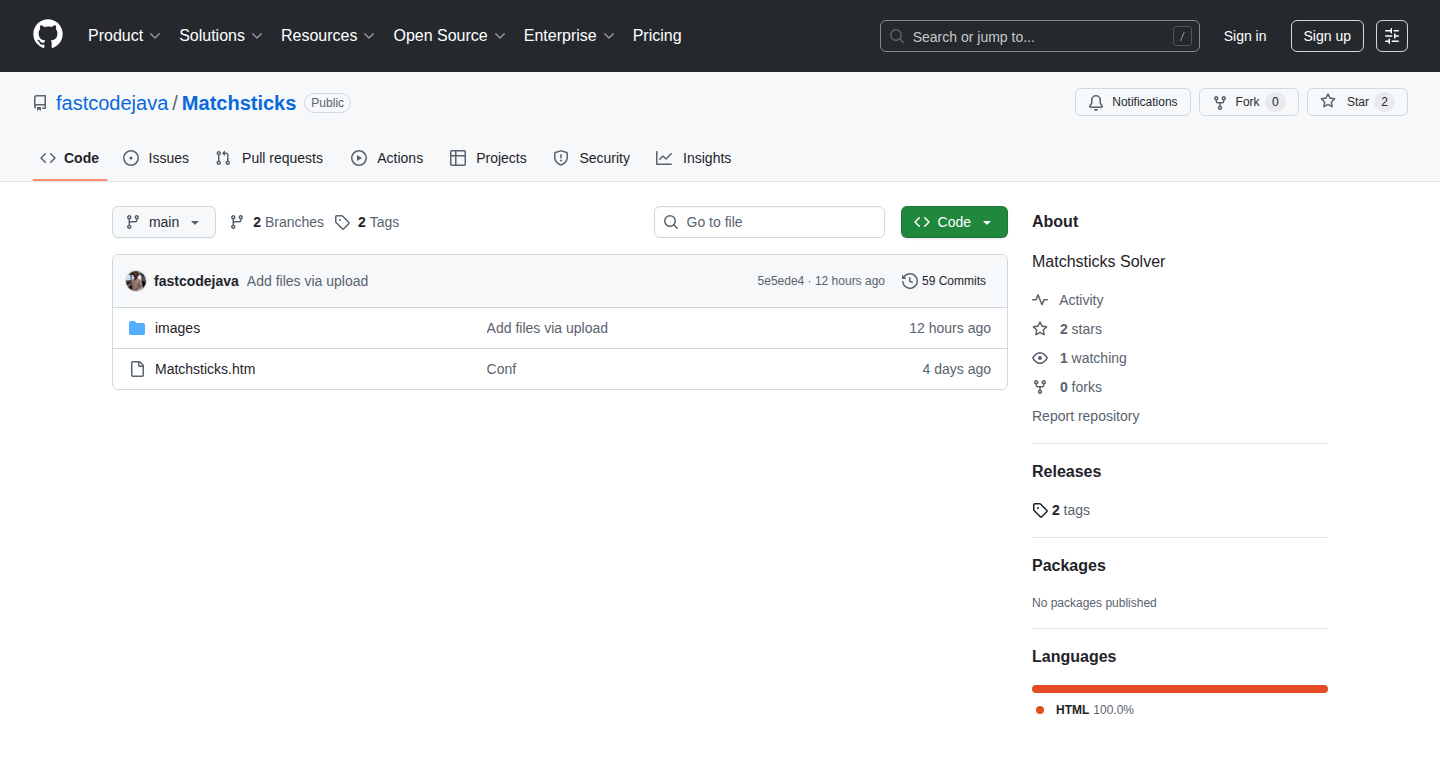The height and width of the screenshot is (761, 1440).
Task: Click the tag icon next to 2 Tags
Action: point(342,222)
